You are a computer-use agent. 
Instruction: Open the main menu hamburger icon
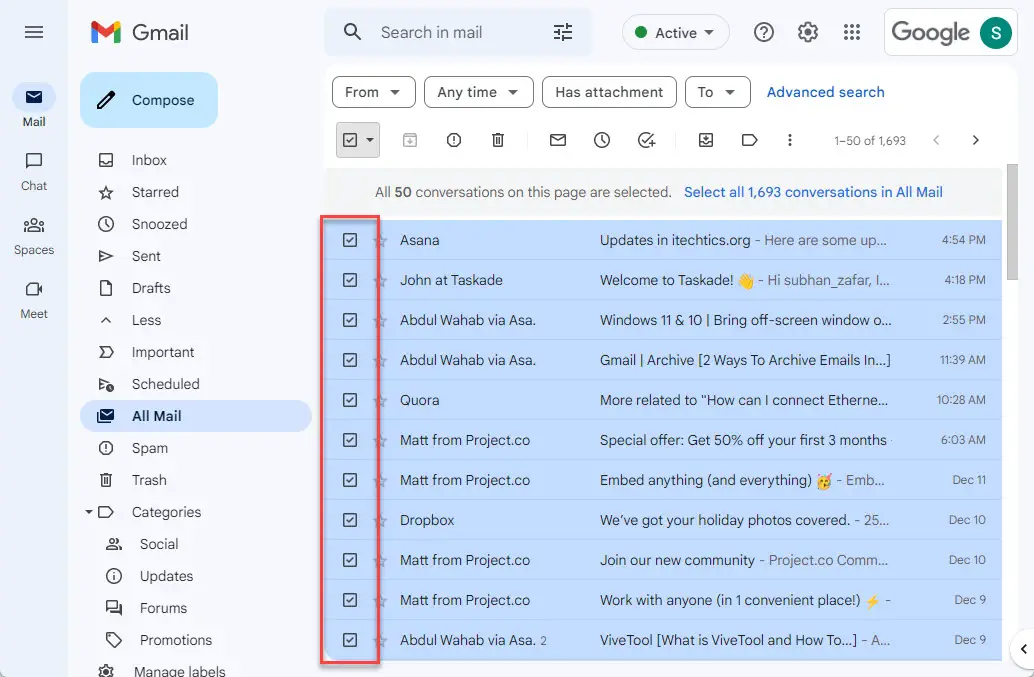click(34, 32)
